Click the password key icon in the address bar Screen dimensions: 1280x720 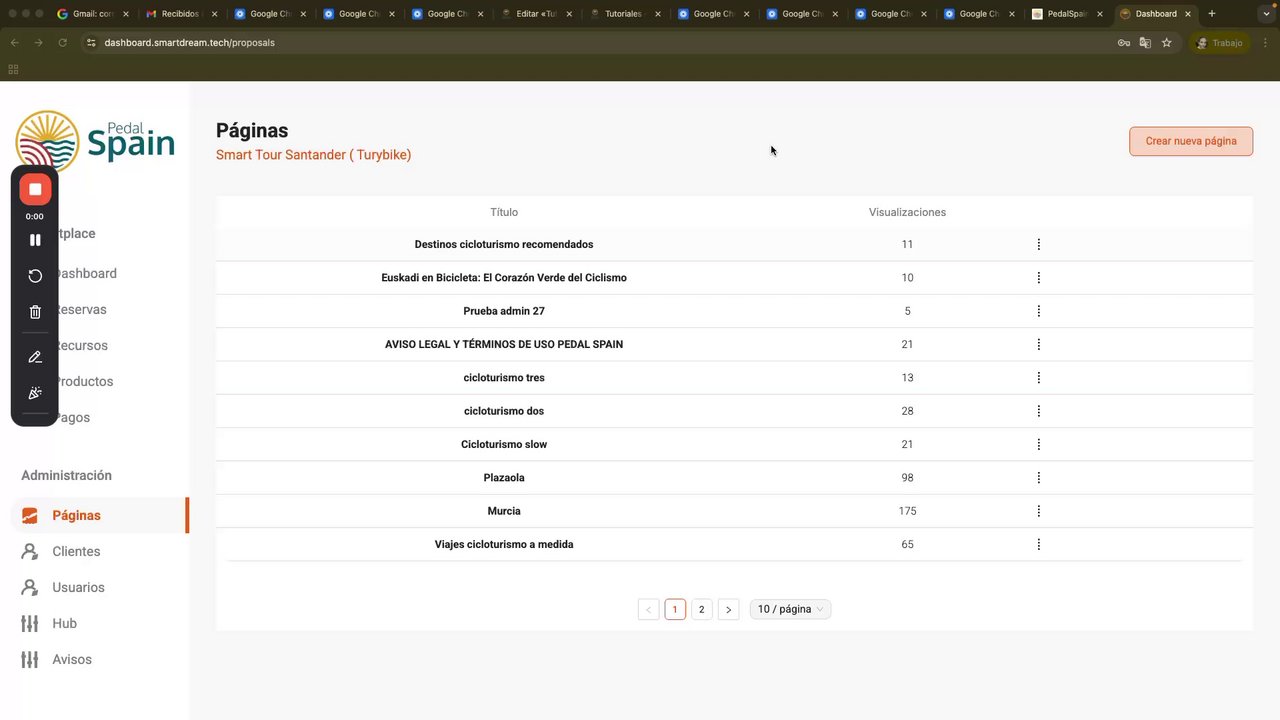(1124, 43)
